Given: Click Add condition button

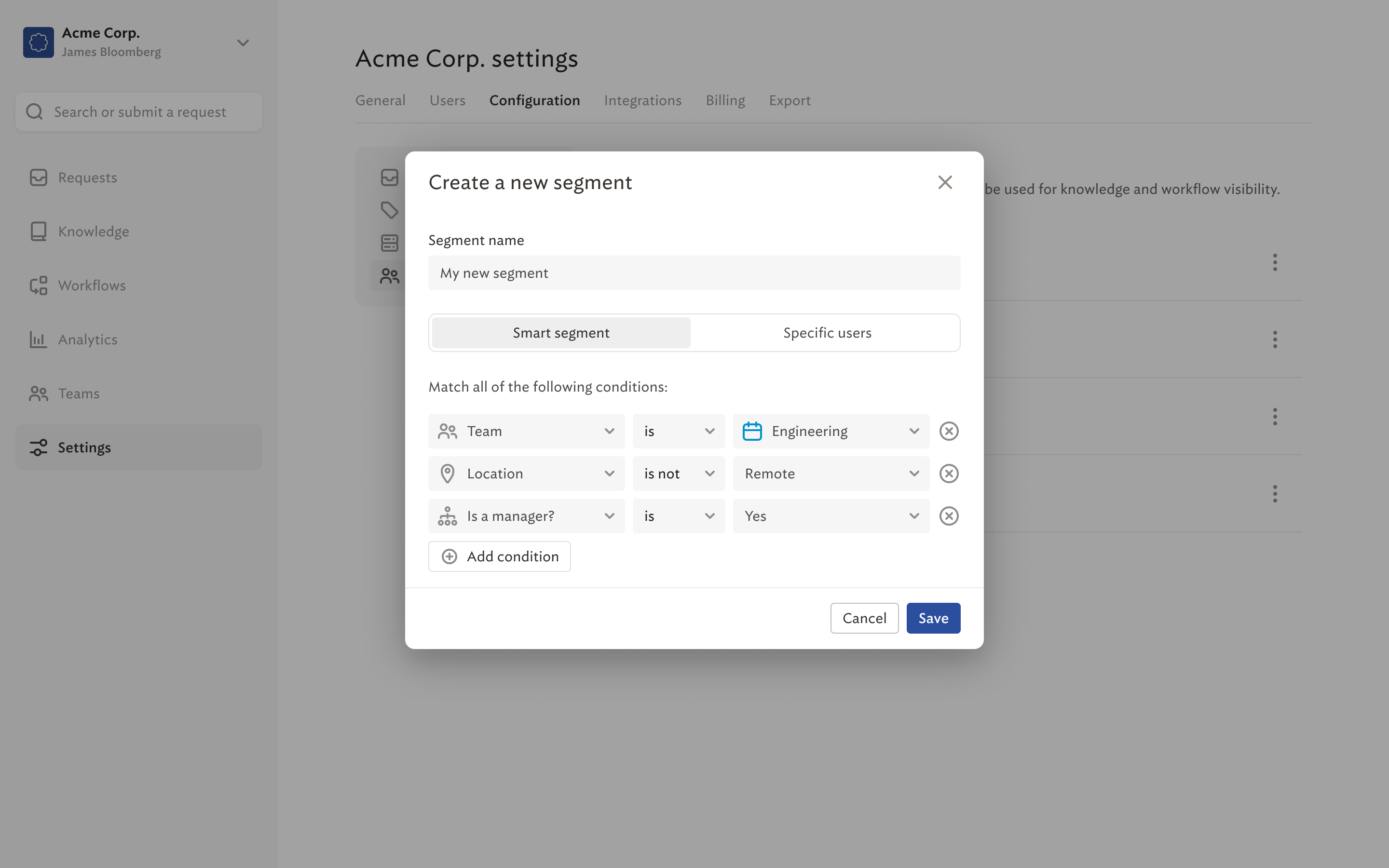Looking at the screenshot, I should (x=499, y=556).
